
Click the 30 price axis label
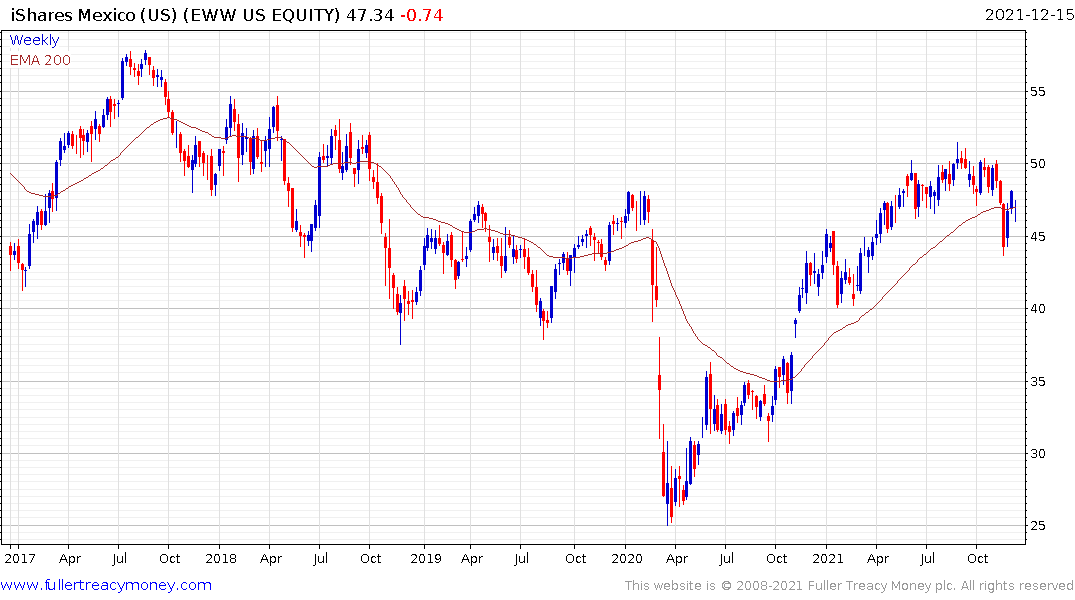point(1038,453)
